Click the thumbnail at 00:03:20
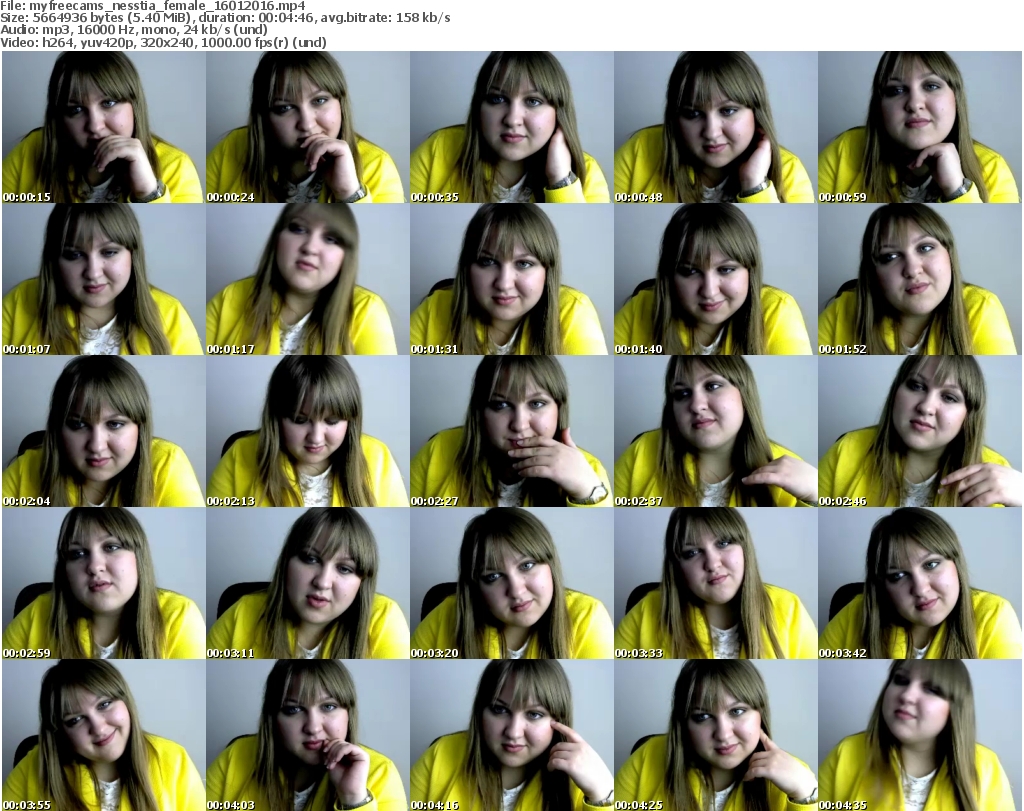This screenshot has width=1024, height=811. pos(511,583)
